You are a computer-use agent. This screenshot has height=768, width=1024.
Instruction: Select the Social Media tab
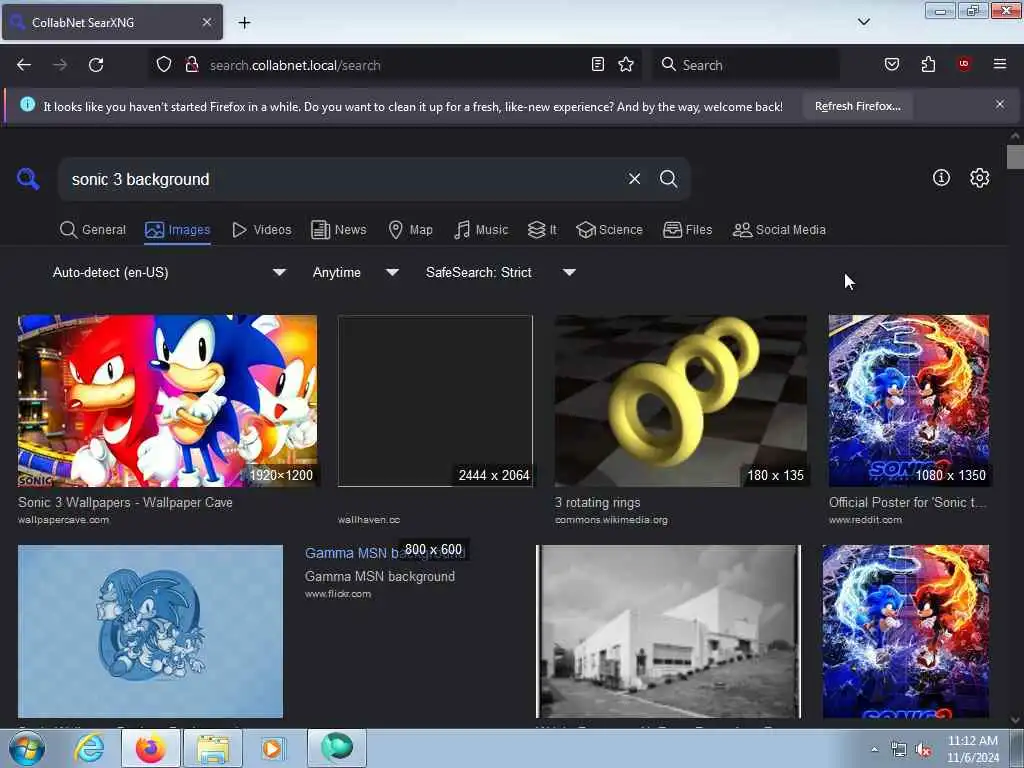(x=779, y=230)
